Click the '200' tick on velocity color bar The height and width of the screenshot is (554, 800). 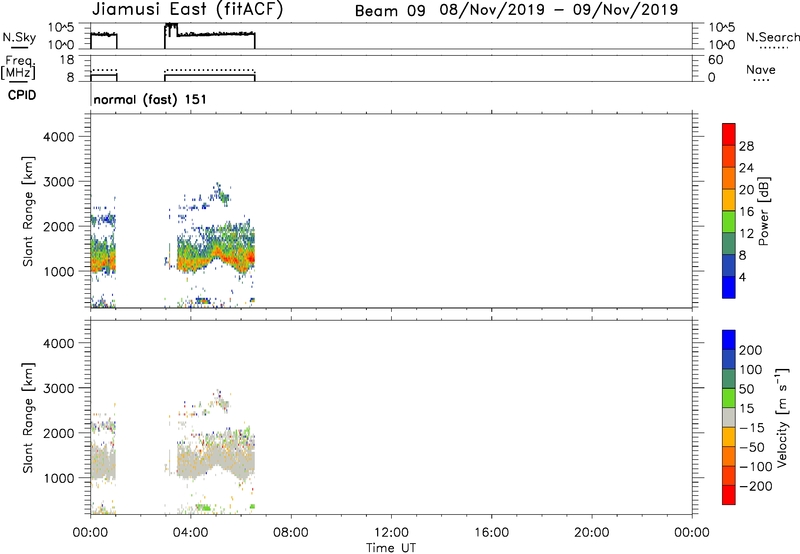(x=751, y=350)
